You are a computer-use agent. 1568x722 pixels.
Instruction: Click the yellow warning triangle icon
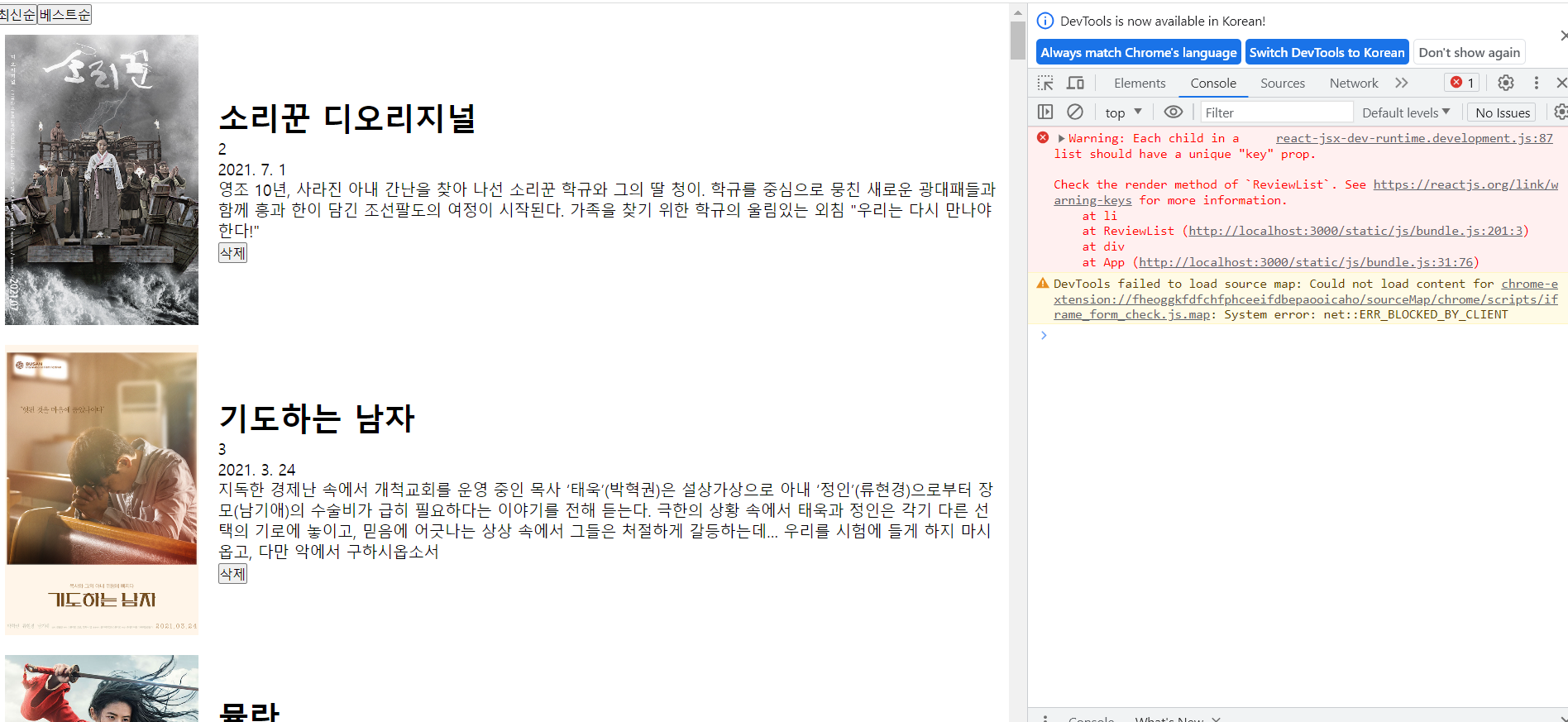(1043, 283)
